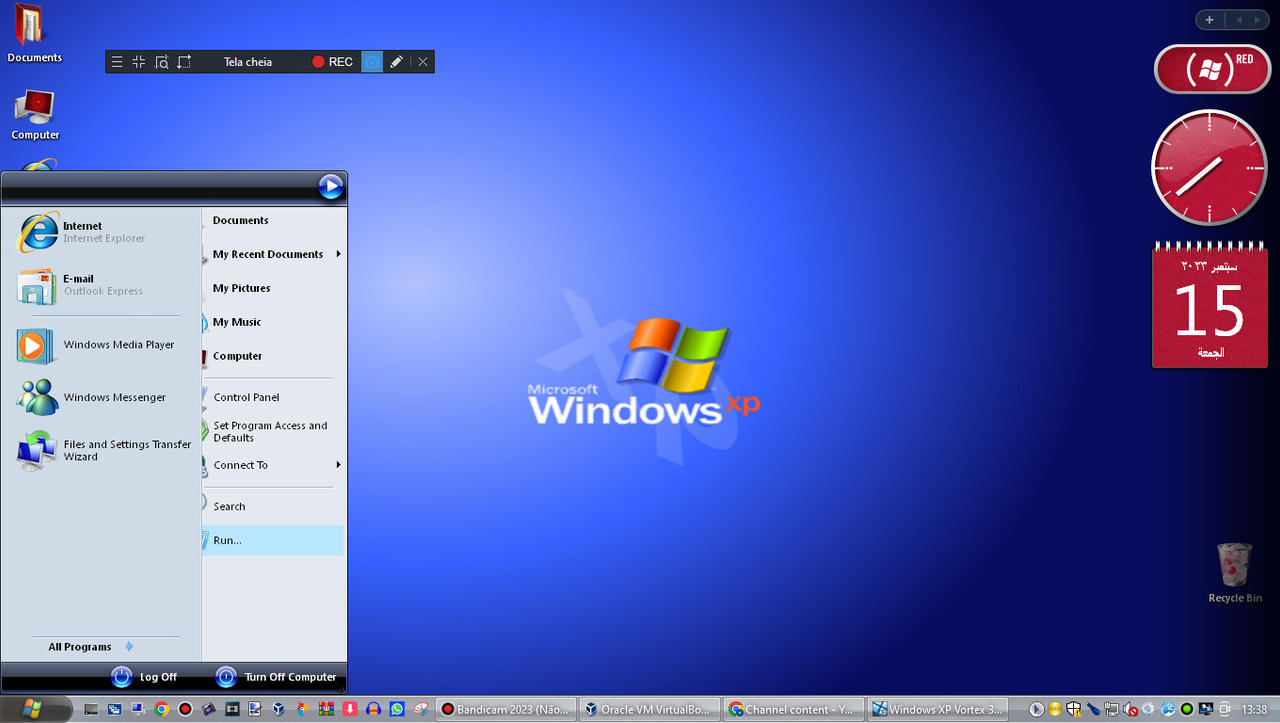Screen dimensions: 1280x723
Task: Open WinRAR icon in taskbar quick launch
Action: [326, 709]
